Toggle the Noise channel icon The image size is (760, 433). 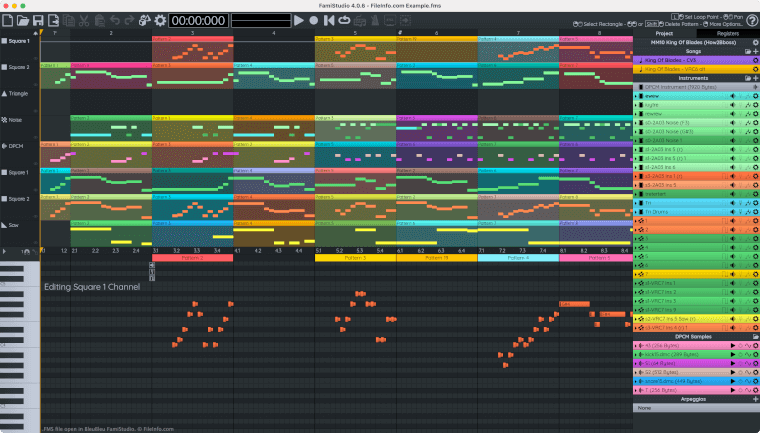pyautogui.click(x=6, y=119)
